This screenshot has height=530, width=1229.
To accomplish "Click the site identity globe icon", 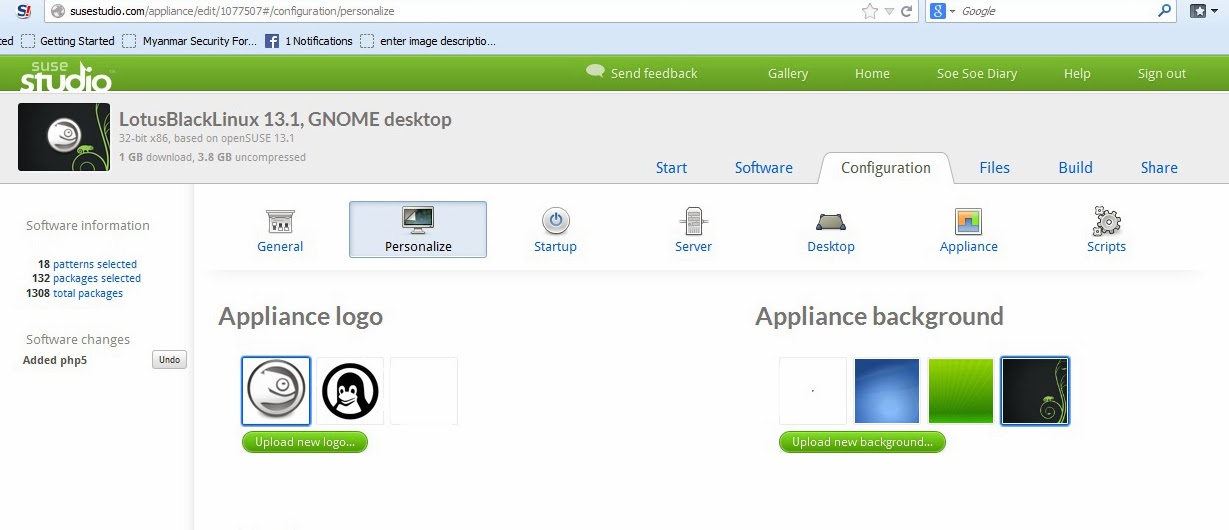I will (x=57, y=11).
